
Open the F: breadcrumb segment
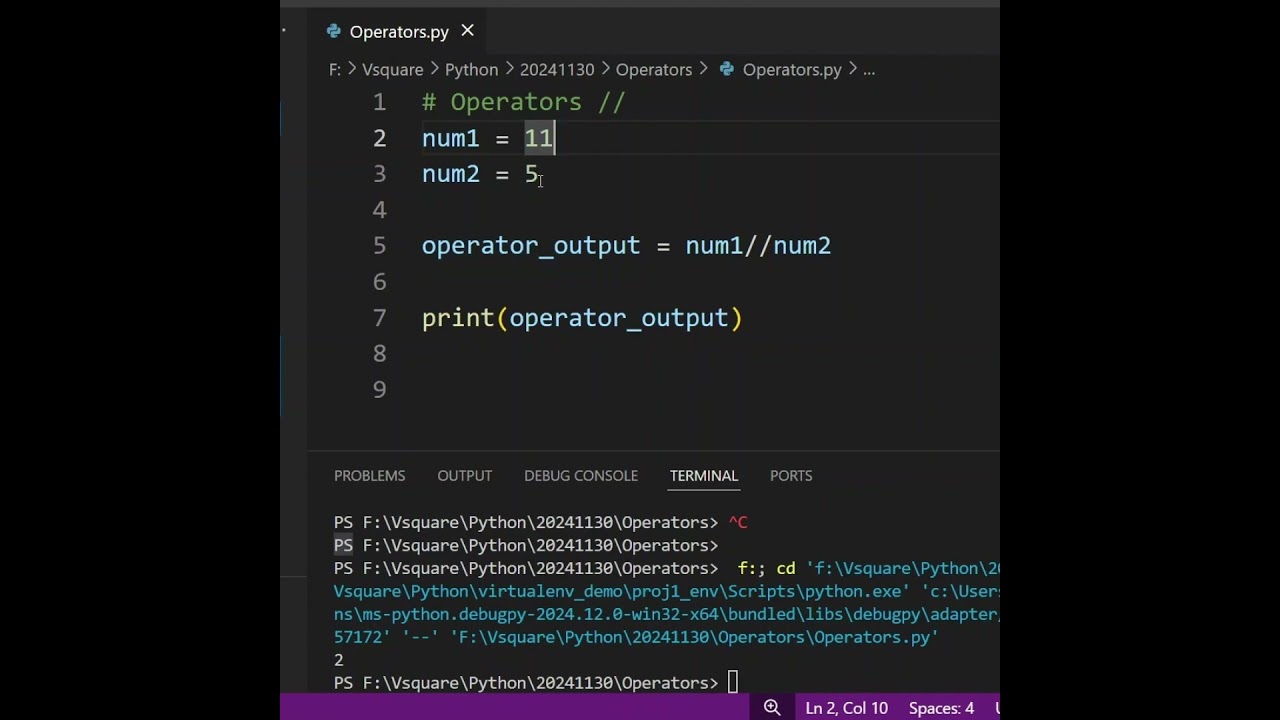pos(335,69)
